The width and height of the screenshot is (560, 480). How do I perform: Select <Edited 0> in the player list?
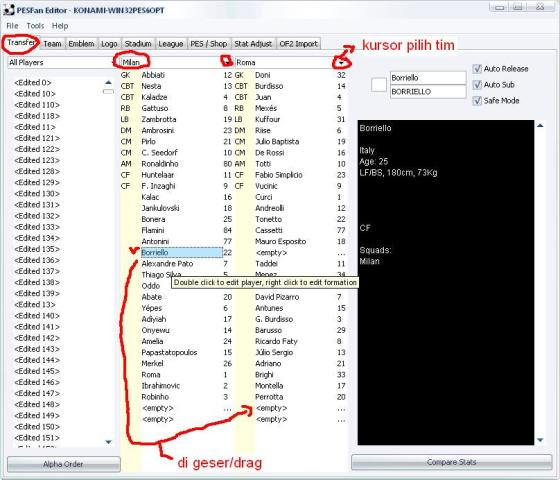pos(33,82)
